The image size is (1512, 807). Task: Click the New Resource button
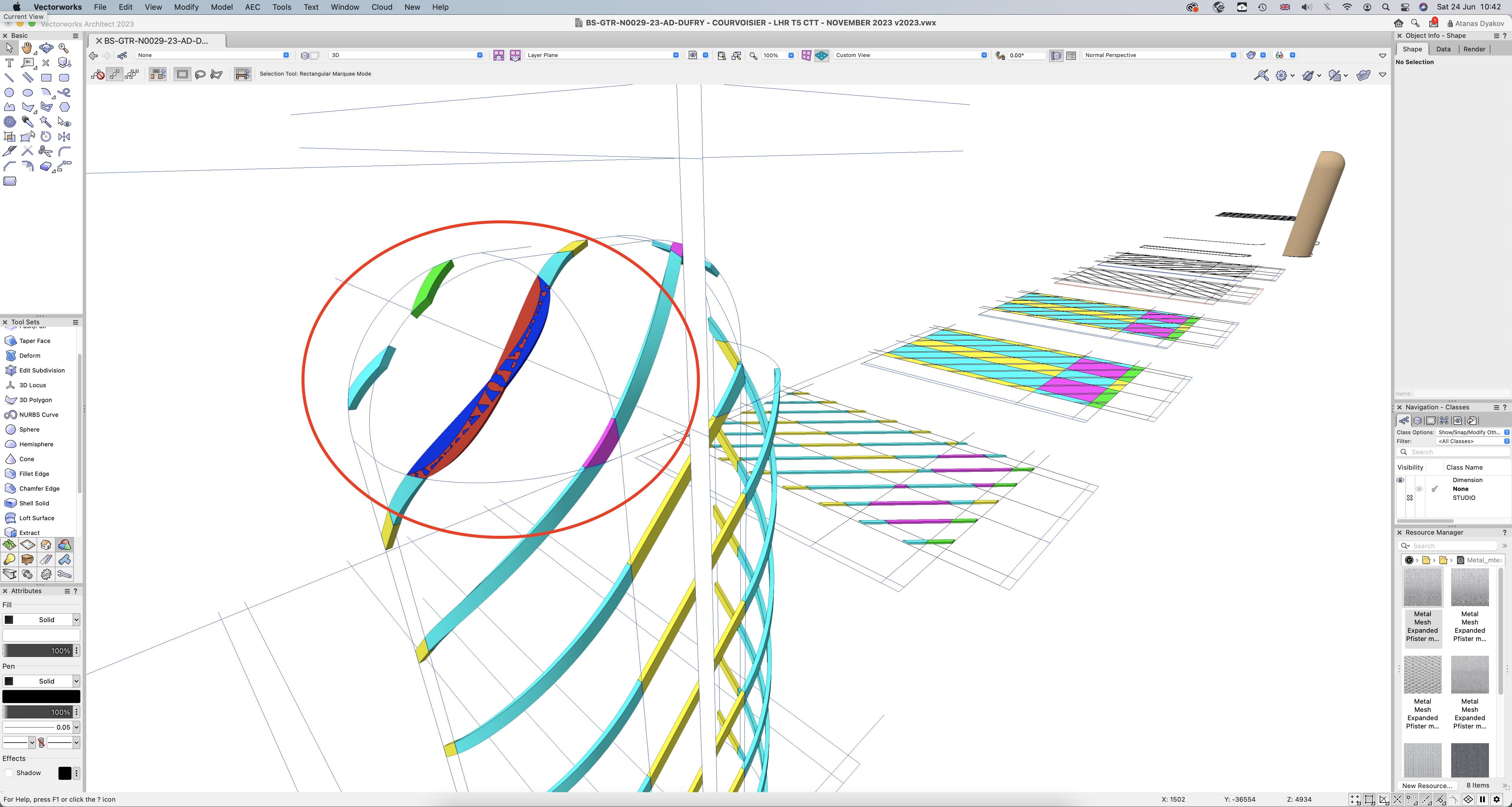(1428, 785)
